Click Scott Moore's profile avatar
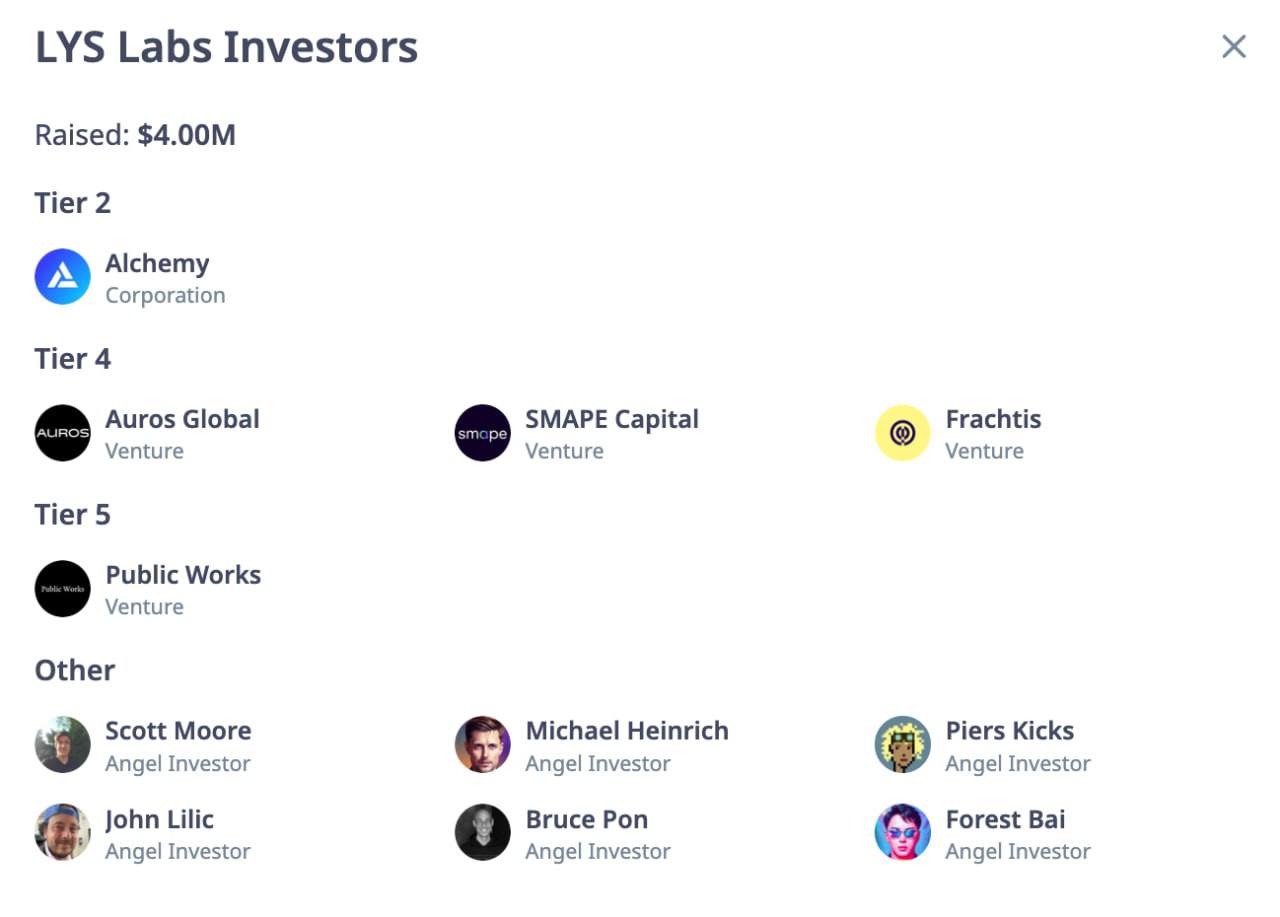The image size is (1280, 917). 63,745
